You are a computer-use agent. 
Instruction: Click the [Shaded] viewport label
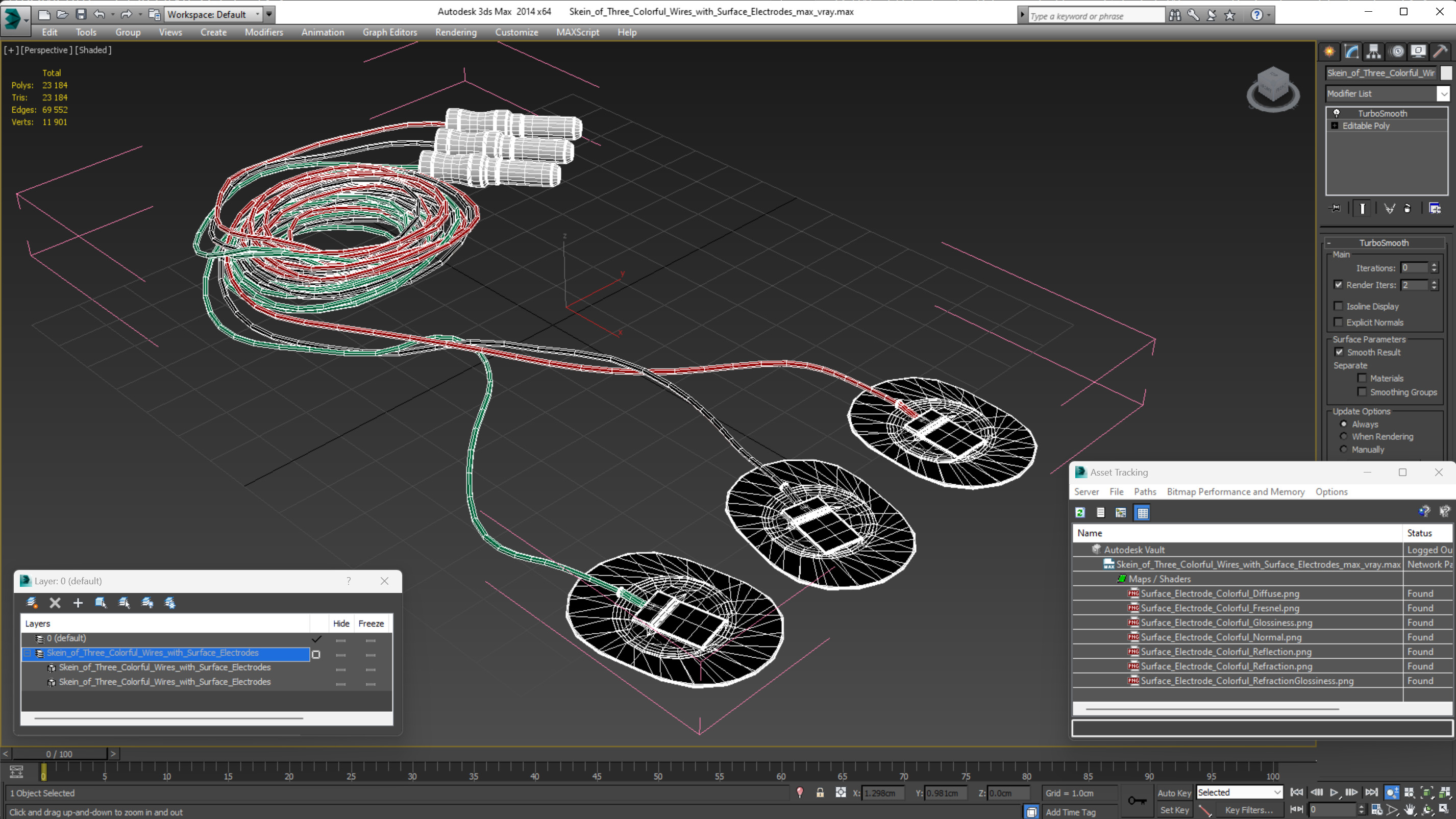pos(93,49)
